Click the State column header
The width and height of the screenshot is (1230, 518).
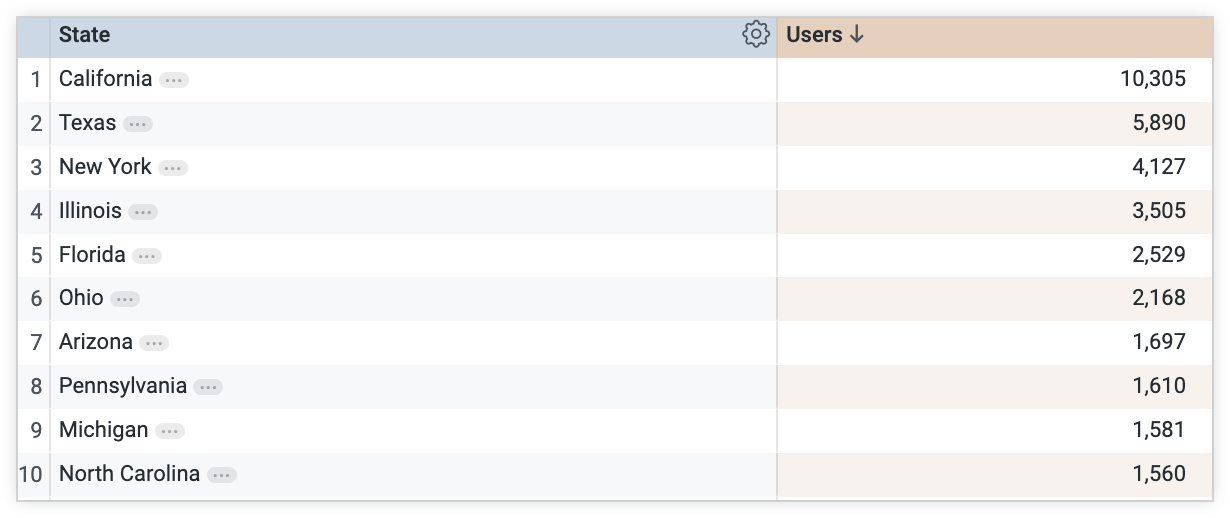point(85,35)
